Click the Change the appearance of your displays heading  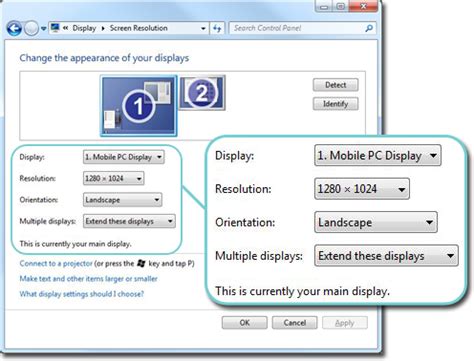[104, 58]
